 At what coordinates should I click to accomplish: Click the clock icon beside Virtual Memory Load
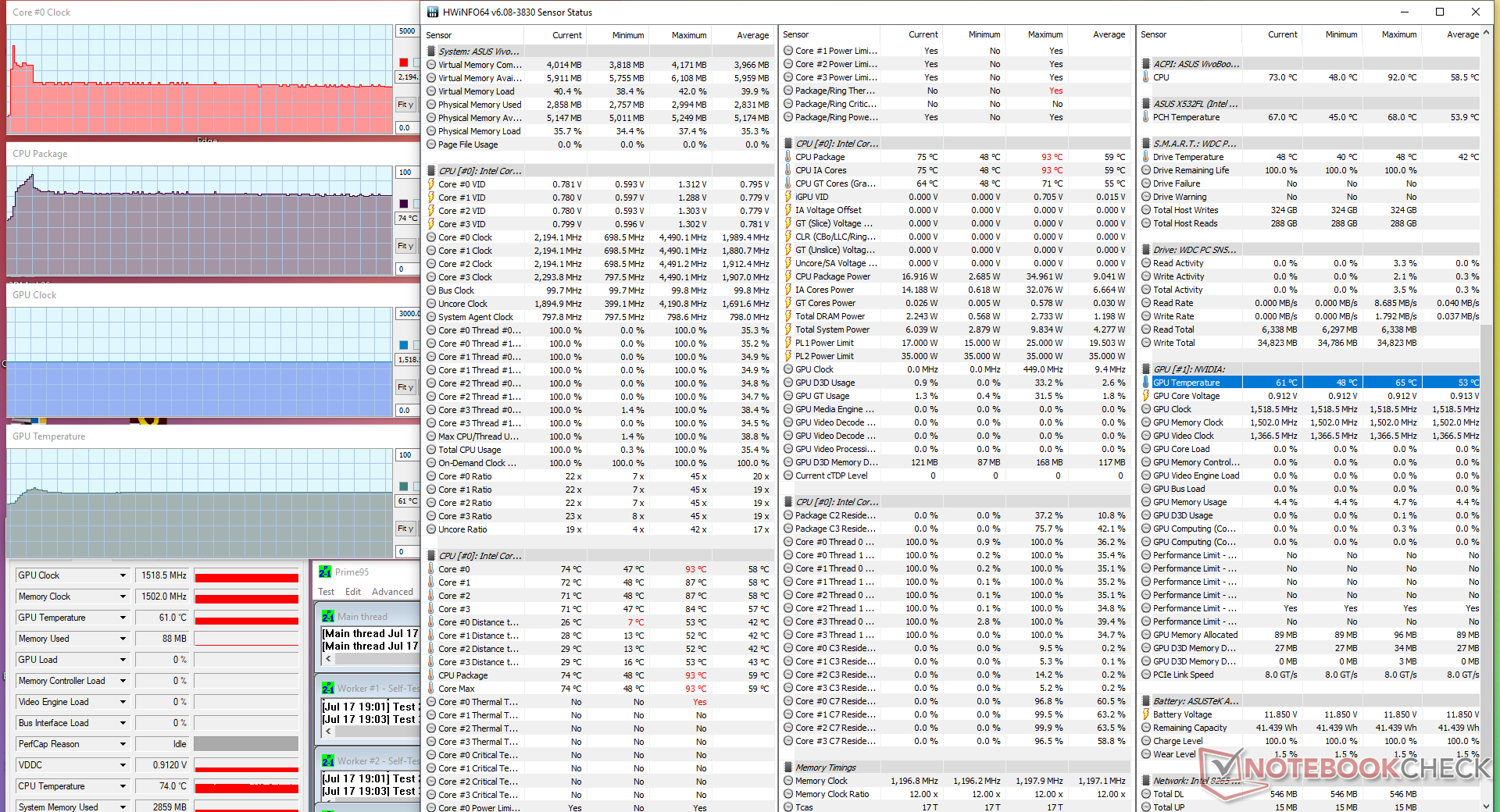pos(431,91)
